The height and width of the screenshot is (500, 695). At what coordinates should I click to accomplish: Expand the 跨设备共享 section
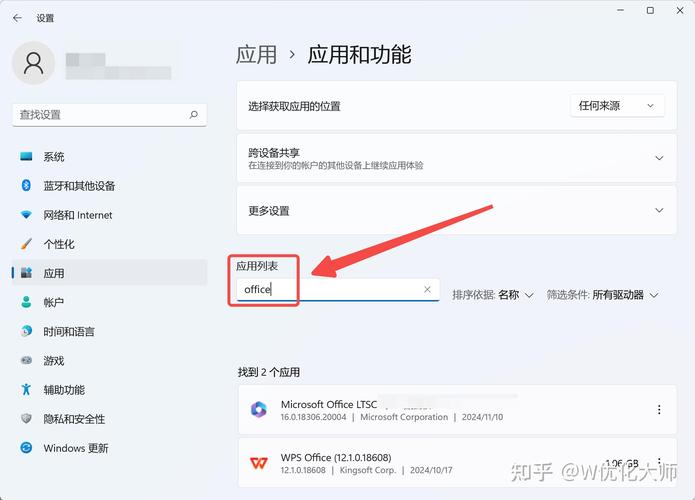pyautogui.click(x=659, y=158)
